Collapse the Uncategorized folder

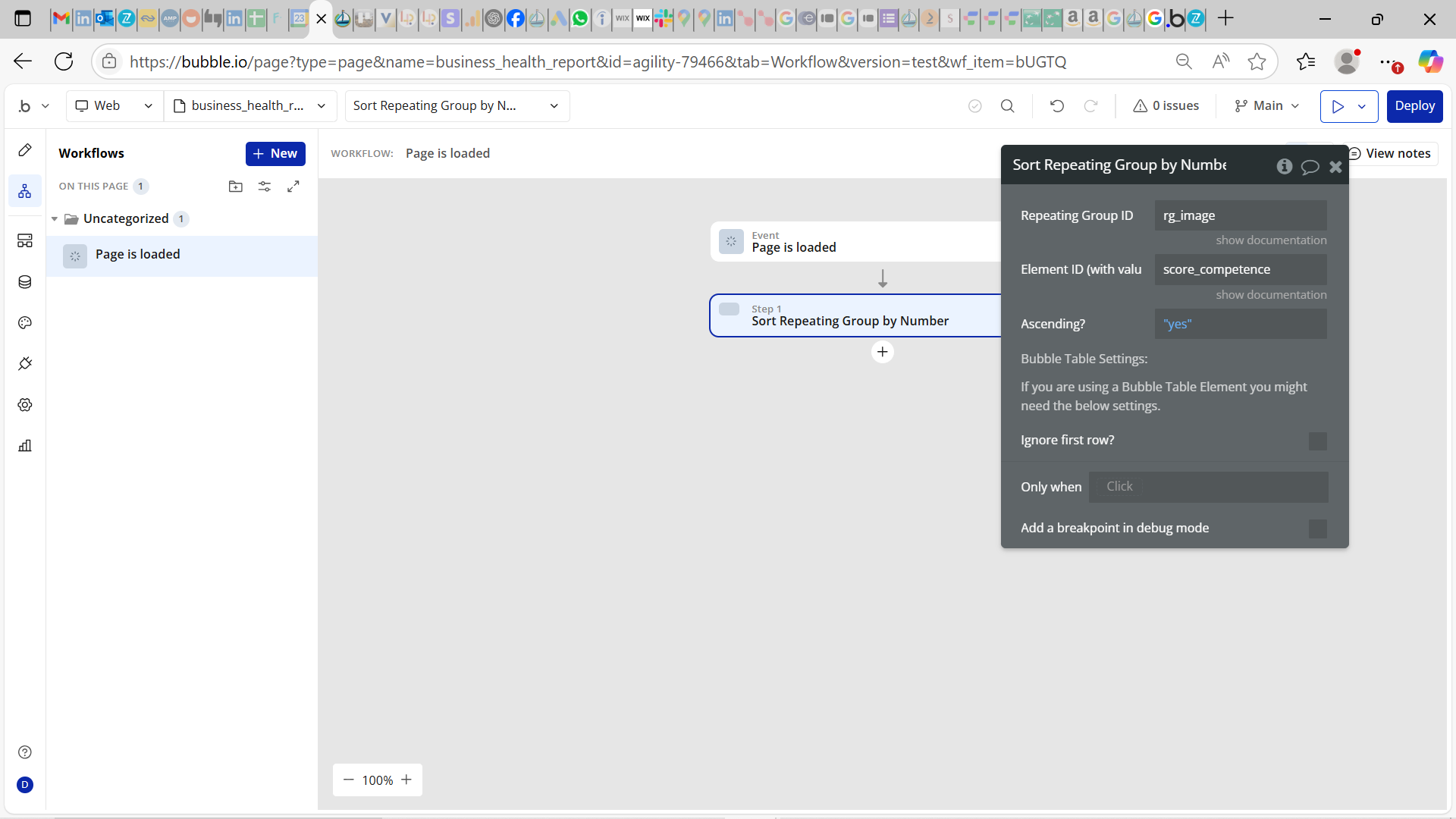(x=55, y=219)
